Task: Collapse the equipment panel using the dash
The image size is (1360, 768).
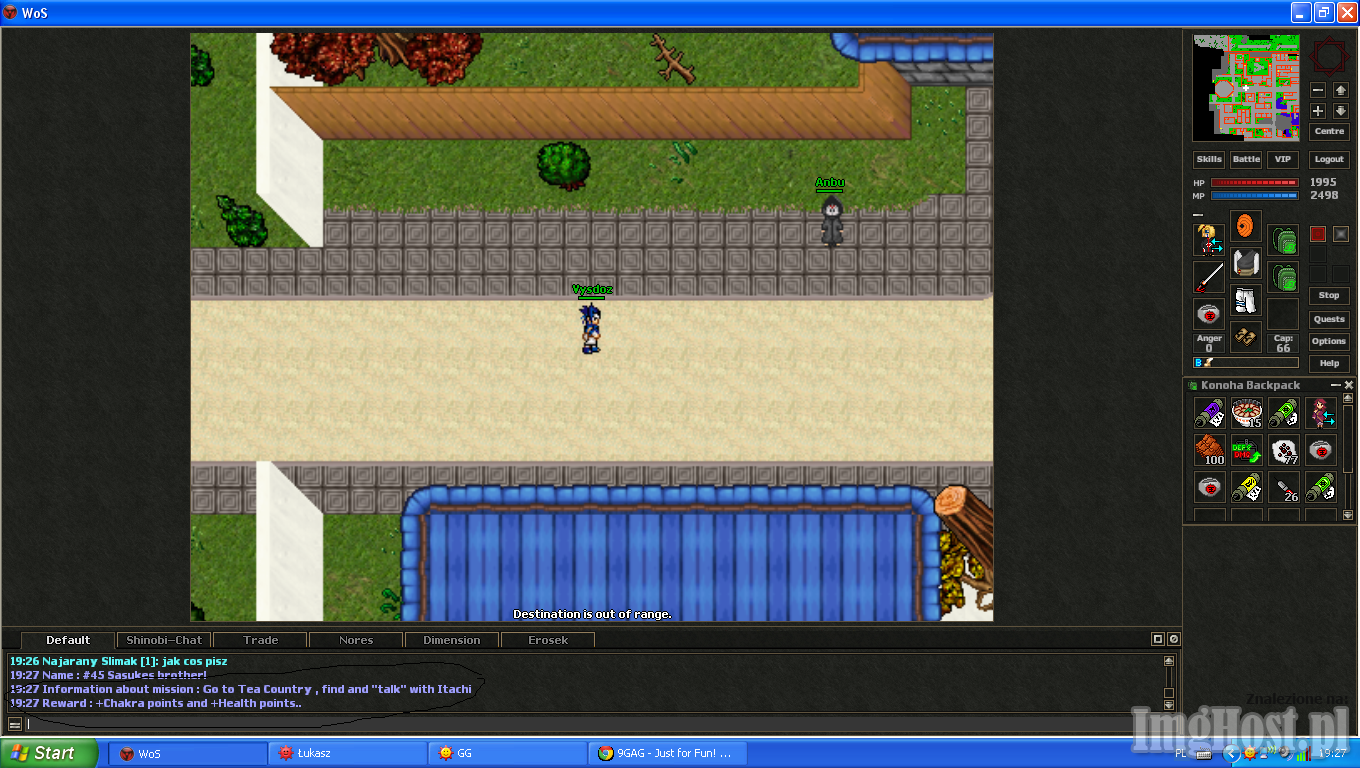Action: pyautogui.click(x=1198, y=214)
